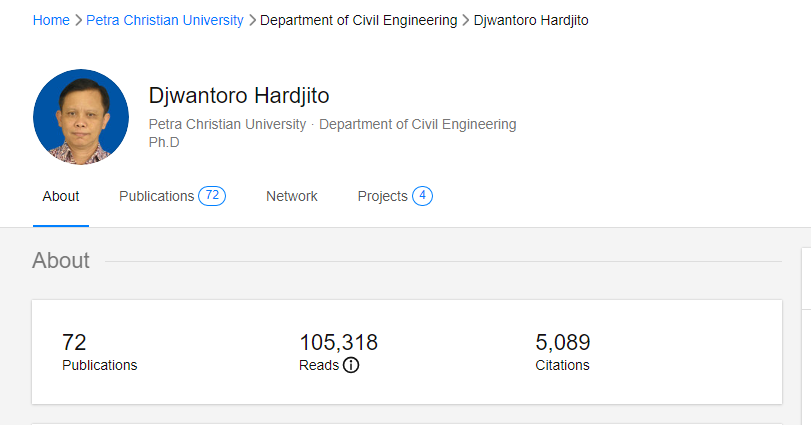Open Department of Civil Engineering breadcrumb
811x425 pixels.
point(358,20)
